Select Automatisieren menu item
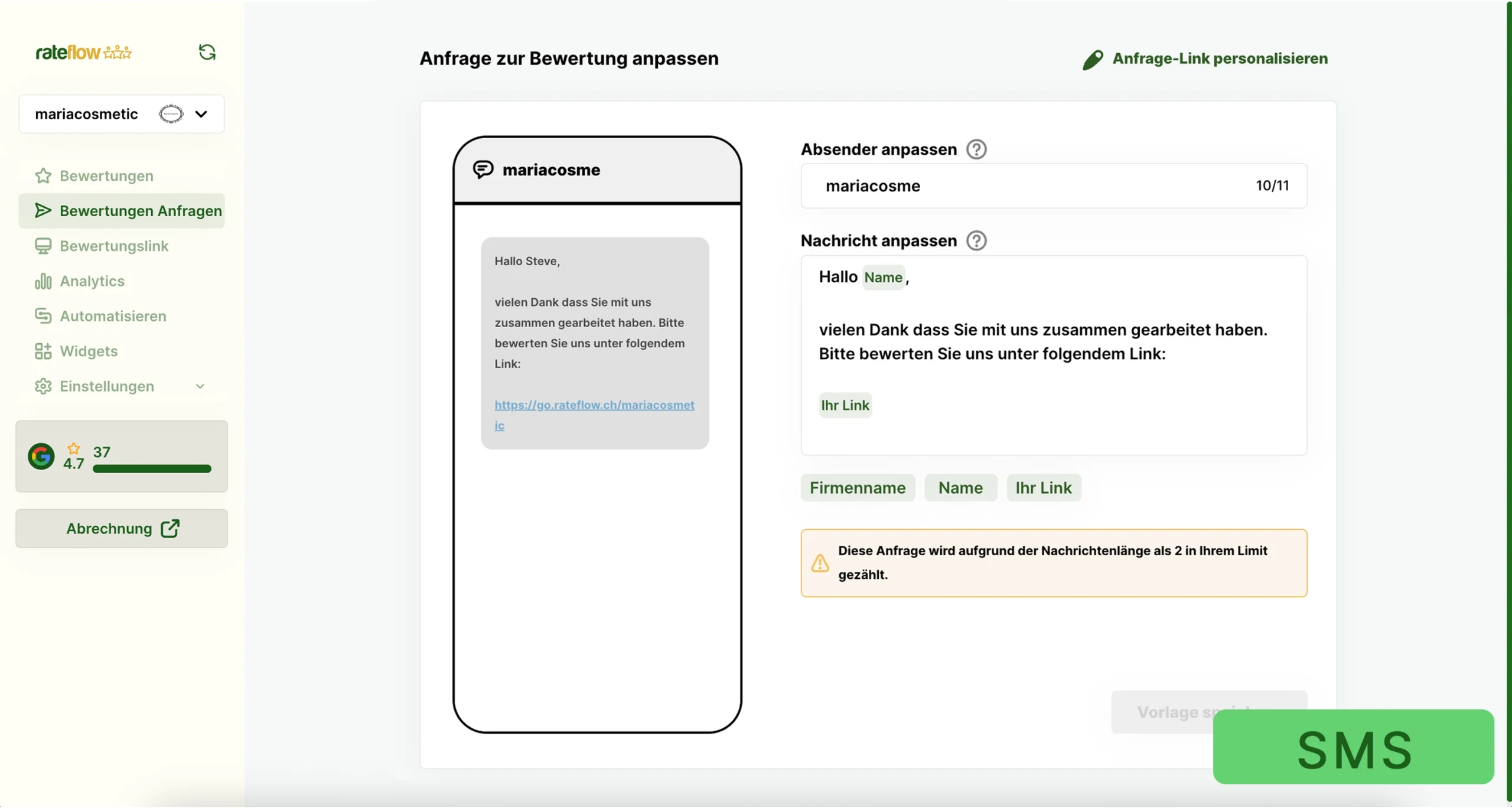This screenshot has width=1512, height=808. (113, 316)
